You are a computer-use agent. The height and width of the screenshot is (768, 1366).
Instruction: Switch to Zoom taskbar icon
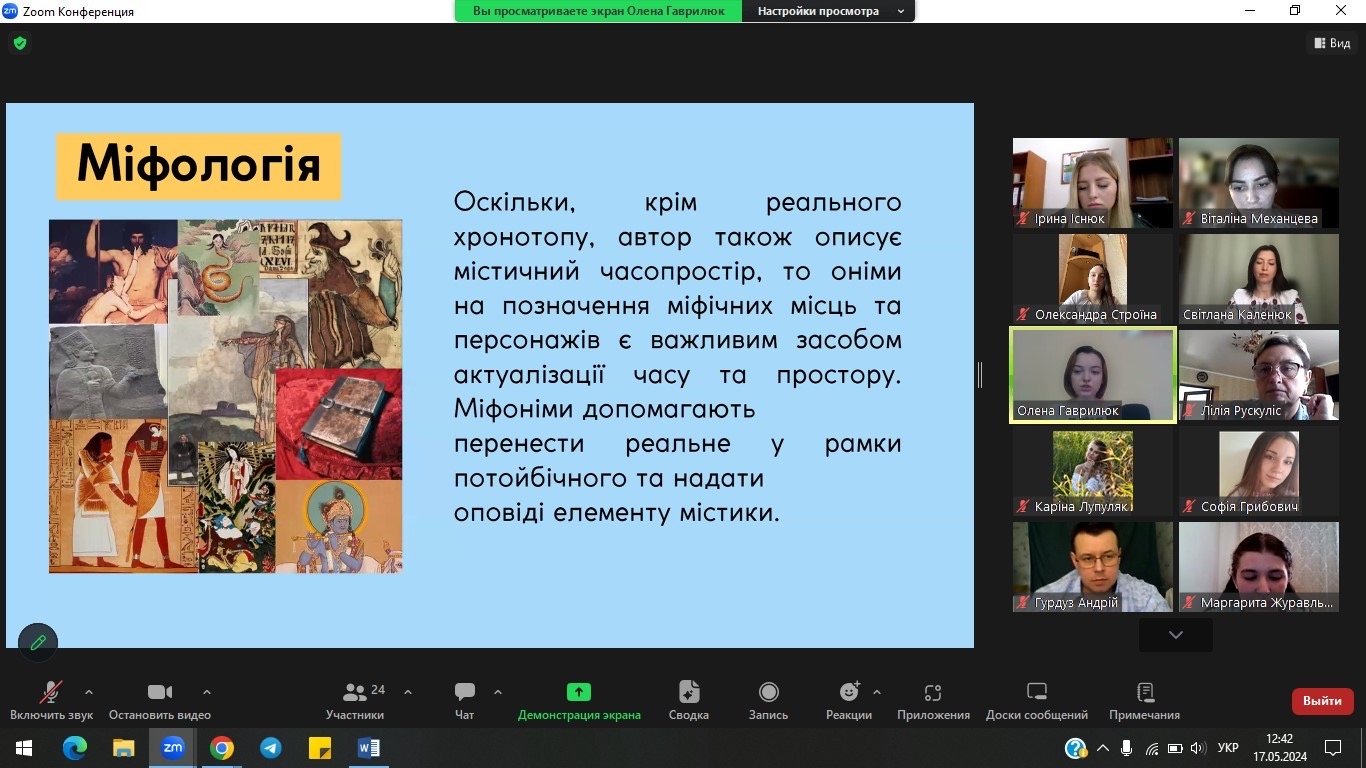coord(173,748)
